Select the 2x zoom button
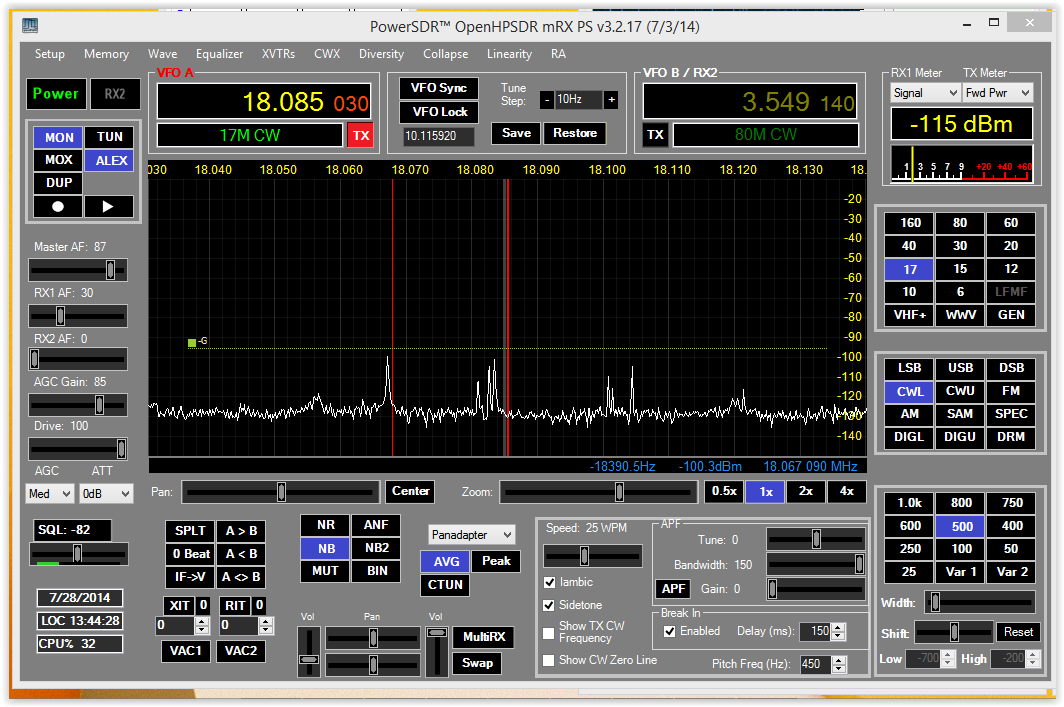 [x=805, y=492]
